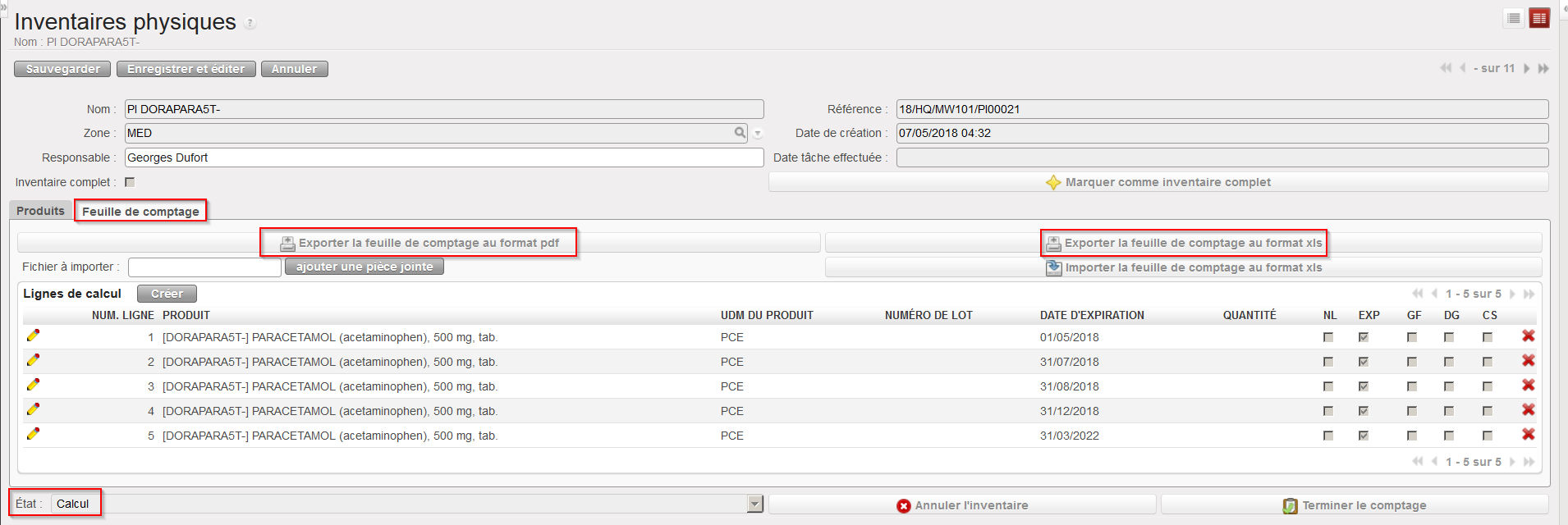Switch to the Produits tab
Viewport: 1568px width, 525px height.
click(x=40, y=212)
